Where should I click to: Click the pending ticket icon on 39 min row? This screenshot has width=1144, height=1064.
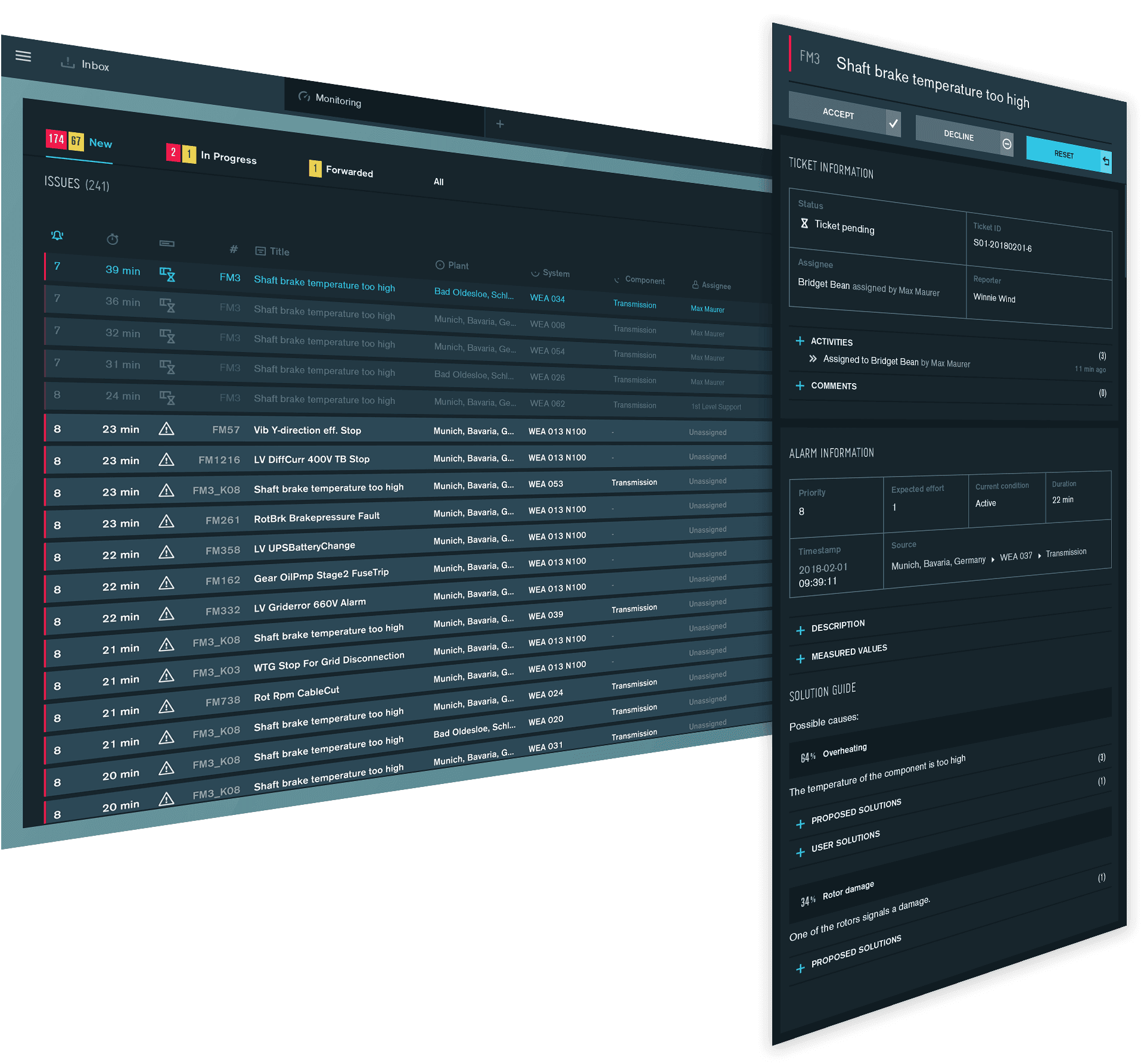click(x=167, y=274)
